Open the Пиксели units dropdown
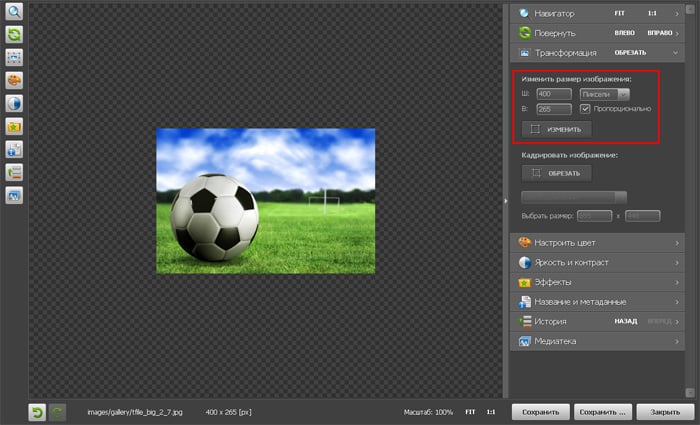This screenshot has width=700, height=425. [604, 94]
